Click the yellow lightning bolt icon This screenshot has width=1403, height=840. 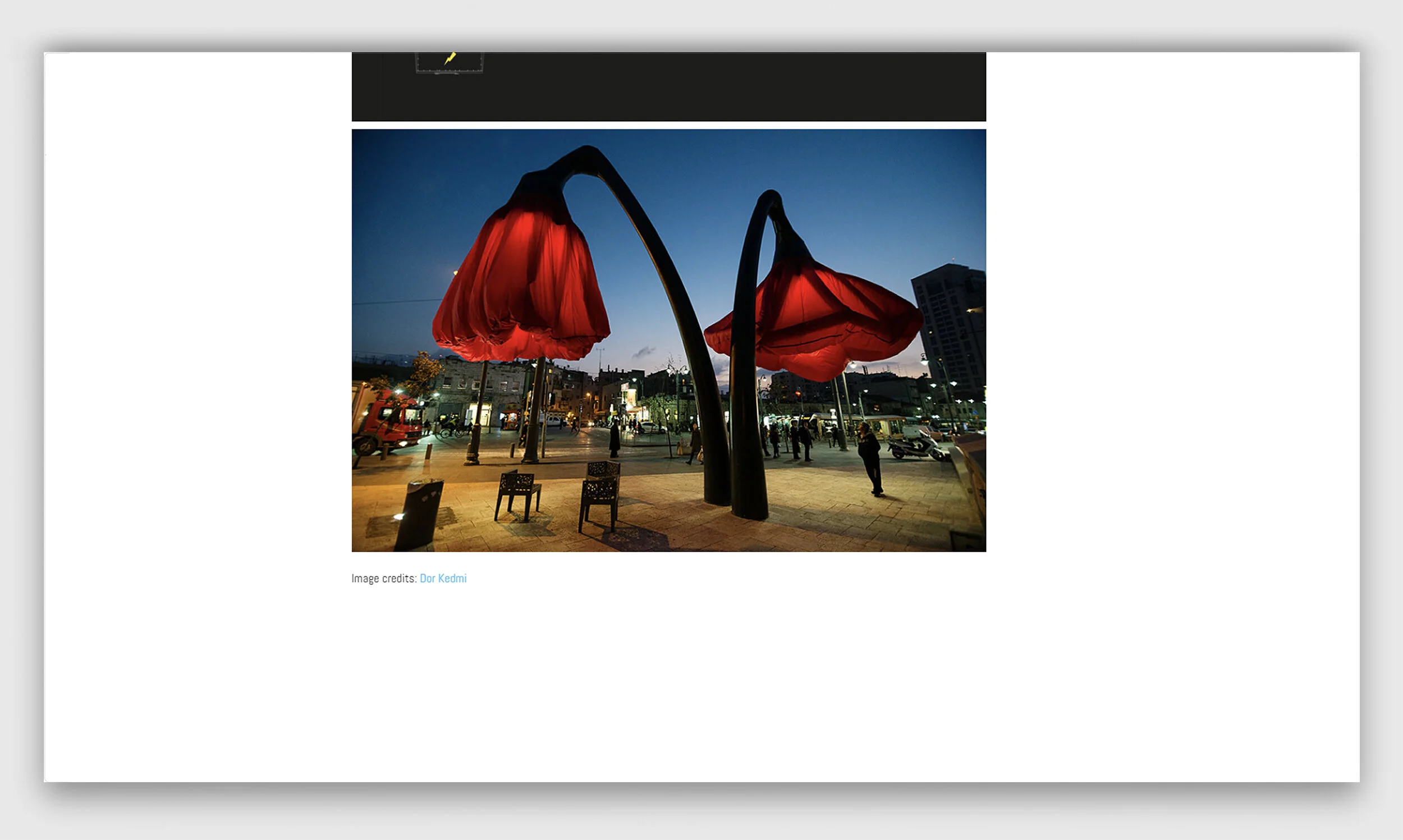tap(450, 58)
